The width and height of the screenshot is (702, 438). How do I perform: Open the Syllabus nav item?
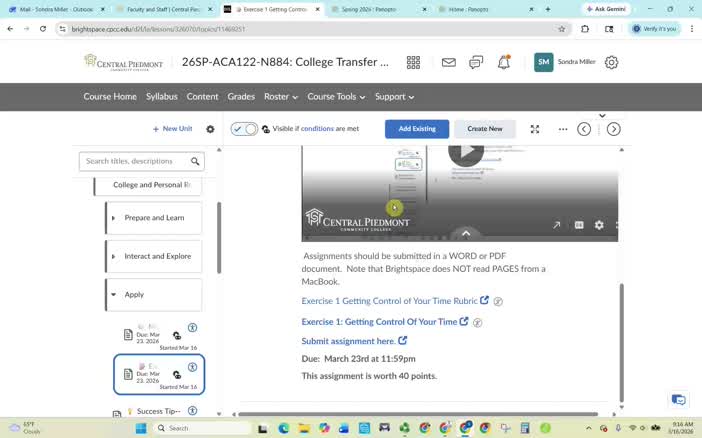click(x=162, y=97)
